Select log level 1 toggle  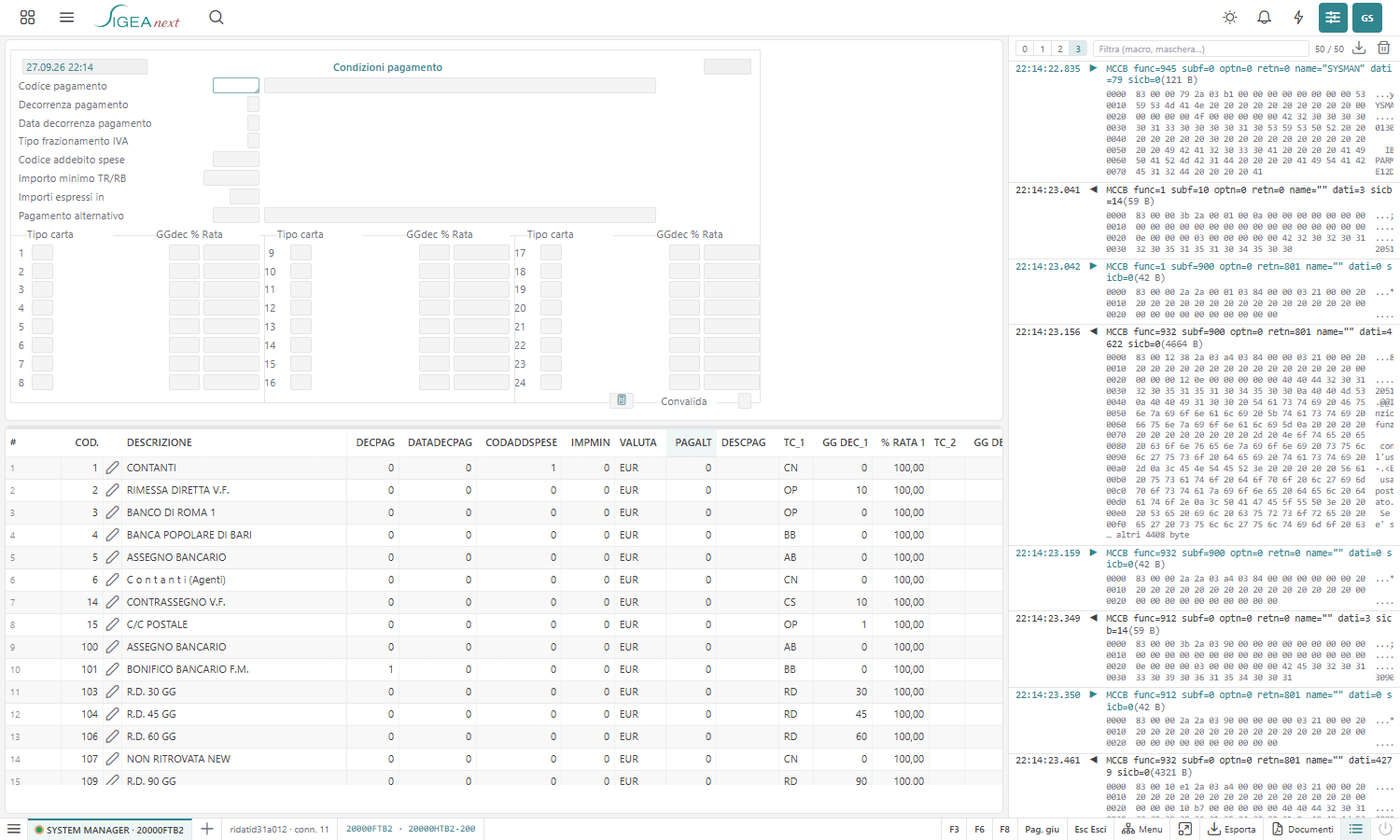(x=1043, y=49)
